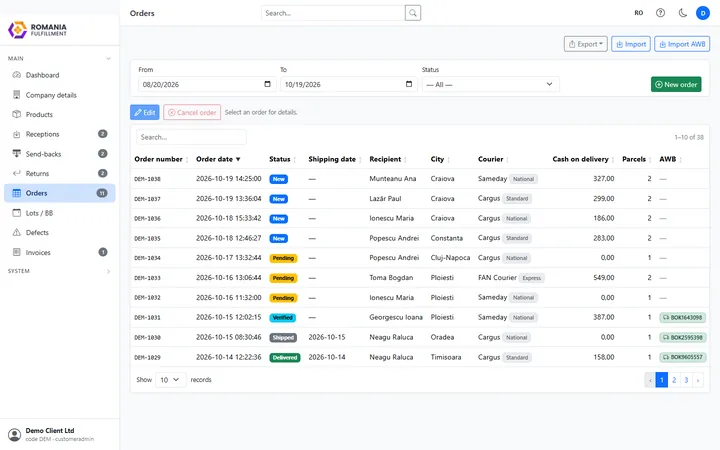Open the user avatar D menu
Screen dimensions: 720x450
(703, 13)
